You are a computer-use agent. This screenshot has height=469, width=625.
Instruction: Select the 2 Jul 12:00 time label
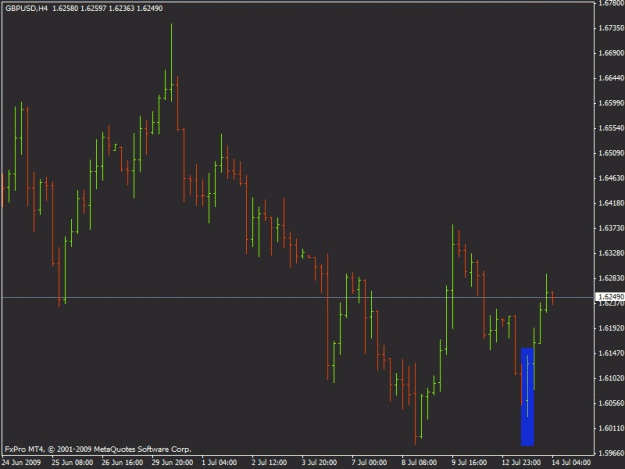coord(269,463)
